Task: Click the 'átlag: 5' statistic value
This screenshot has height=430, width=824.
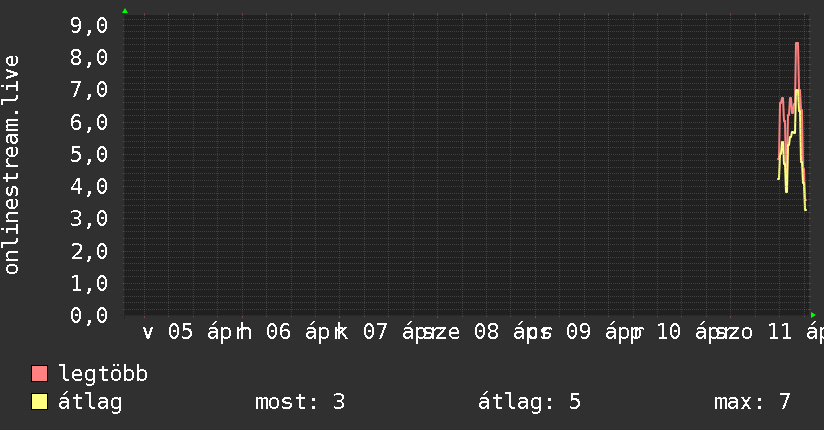Action: [x=531, y=402]
